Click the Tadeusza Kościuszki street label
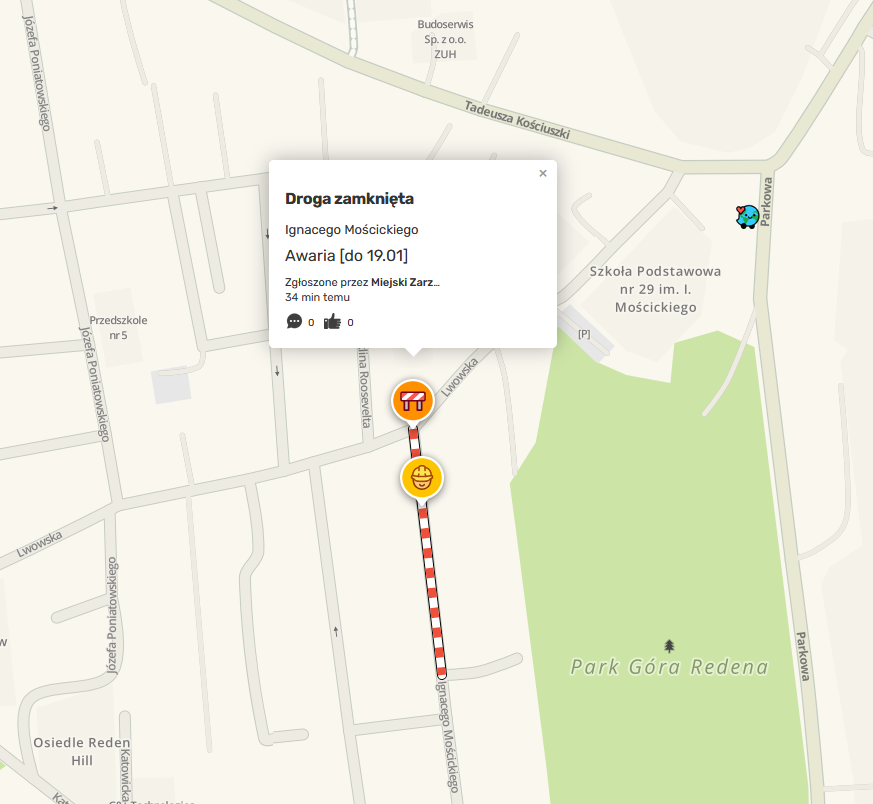Viewport: 873px width, 804px height. tap(517, 120)
